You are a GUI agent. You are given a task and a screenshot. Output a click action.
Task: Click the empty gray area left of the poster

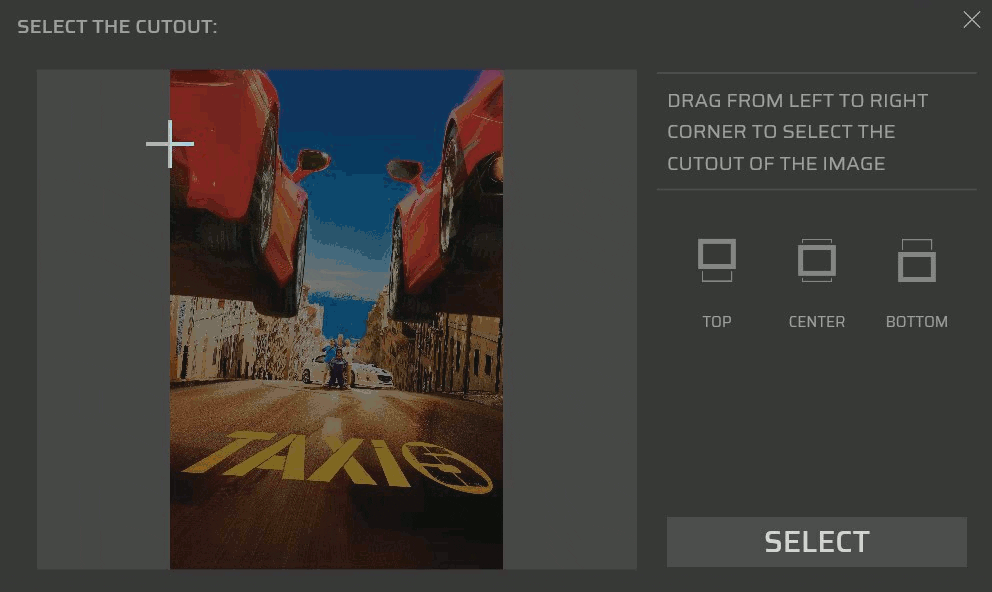(103, 319)
